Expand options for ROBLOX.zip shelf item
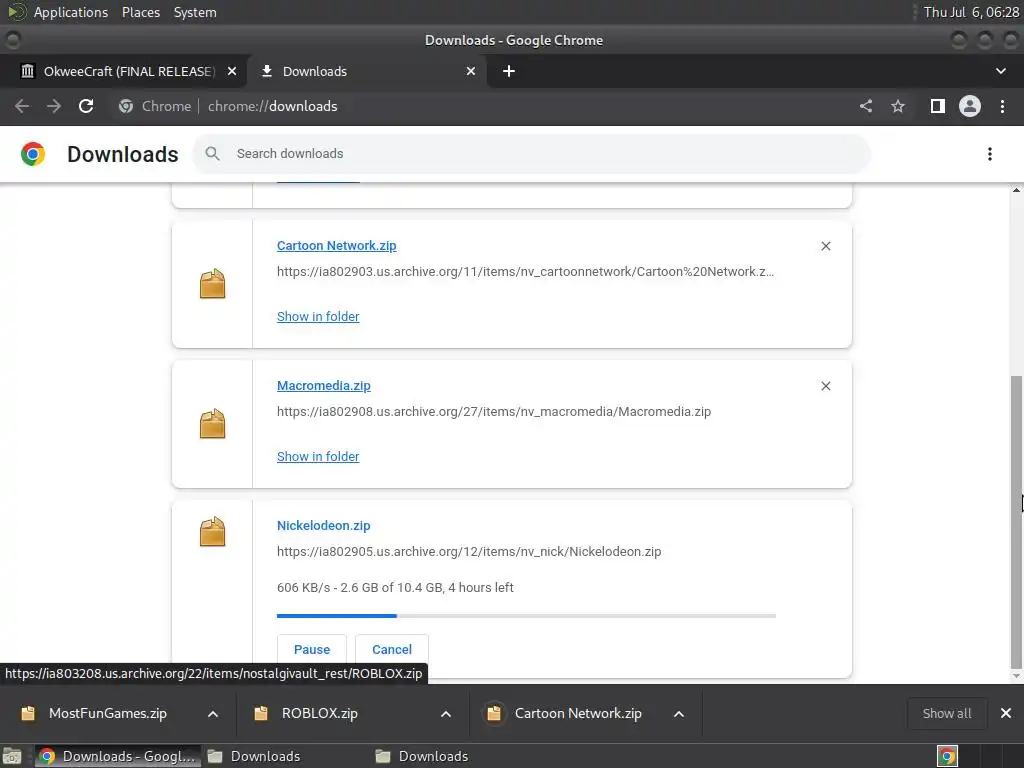Screen dimensions: 1024x768 [x=446, y=714]
